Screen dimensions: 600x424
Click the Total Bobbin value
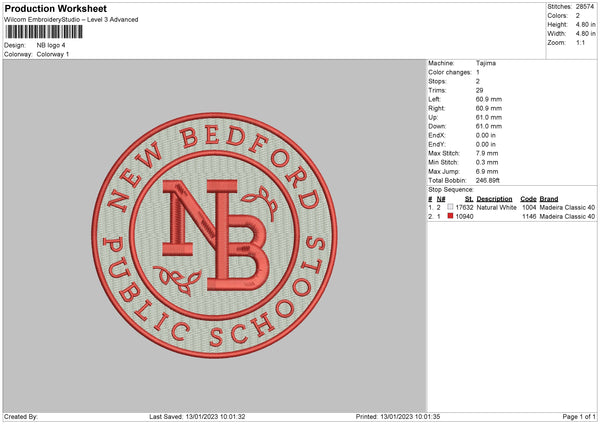tap(488, 181)
